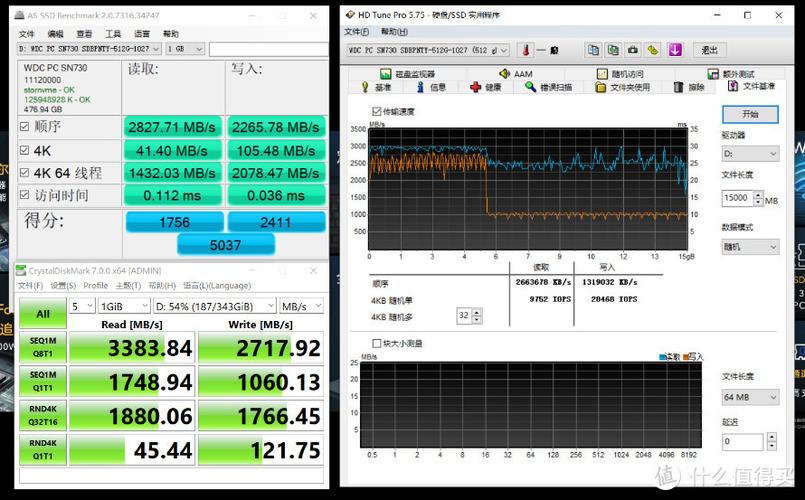Screen dimensions: 805x500
Task: Click the camera save screenshot icon
Action: pyautogui.click(x=633, y=50)
